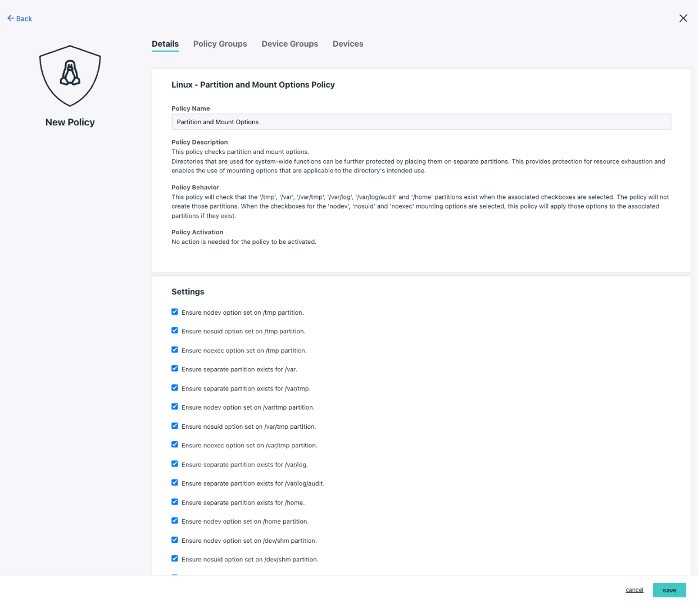Disable nodev option on /var/tmp partition
The width and height of the screenshot is (698, 605).
click(x=175, y=407)
